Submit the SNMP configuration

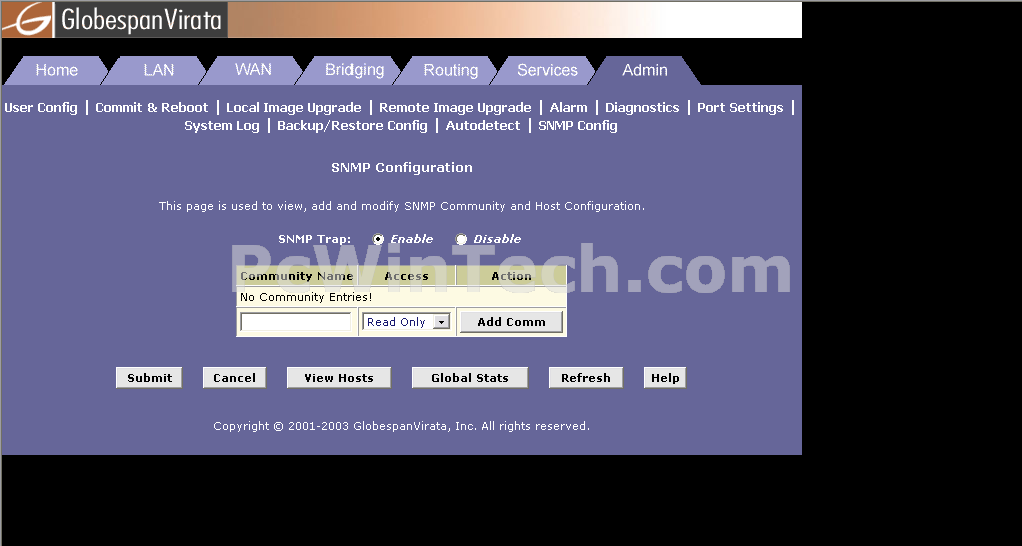point(149,378)
